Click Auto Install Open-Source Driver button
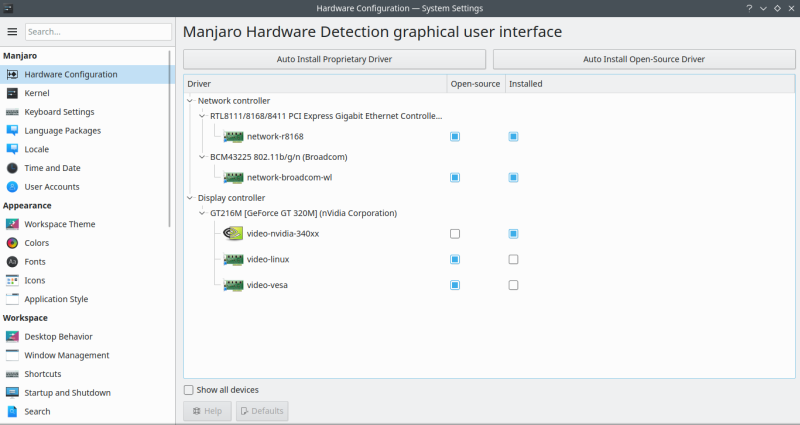The height and width of the screenshot is (425, 800). tap(644, 59)
